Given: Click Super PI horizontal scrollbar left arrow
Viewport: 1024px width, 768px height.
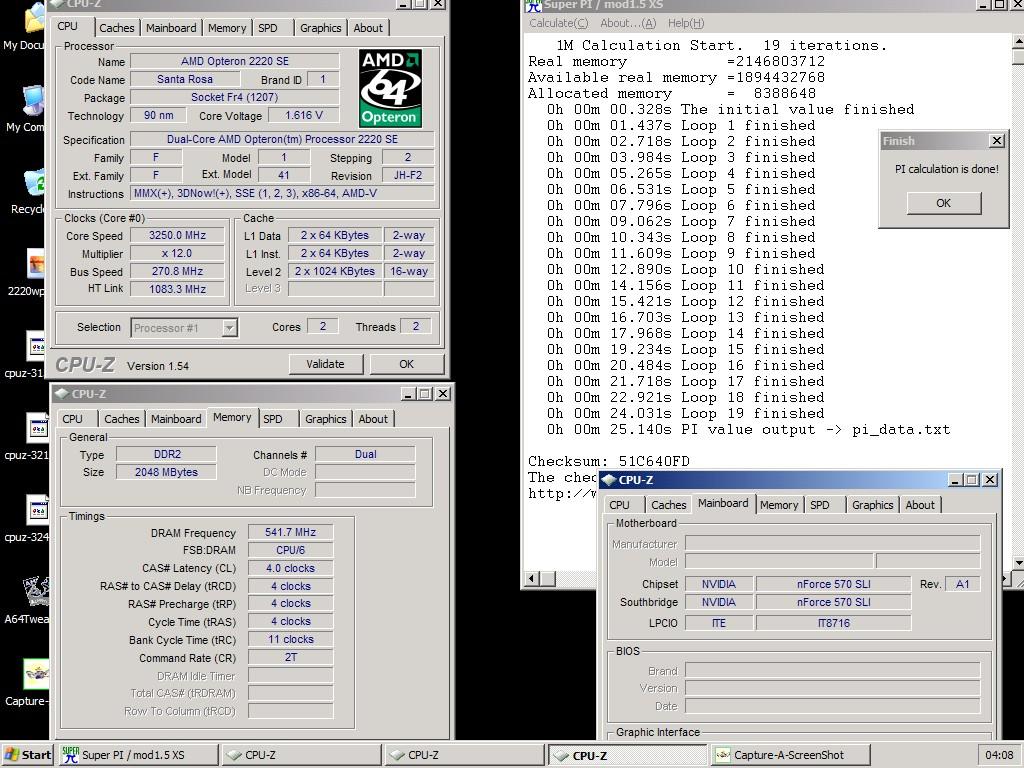Looking at the screenshot, I should tap(532, 579).
